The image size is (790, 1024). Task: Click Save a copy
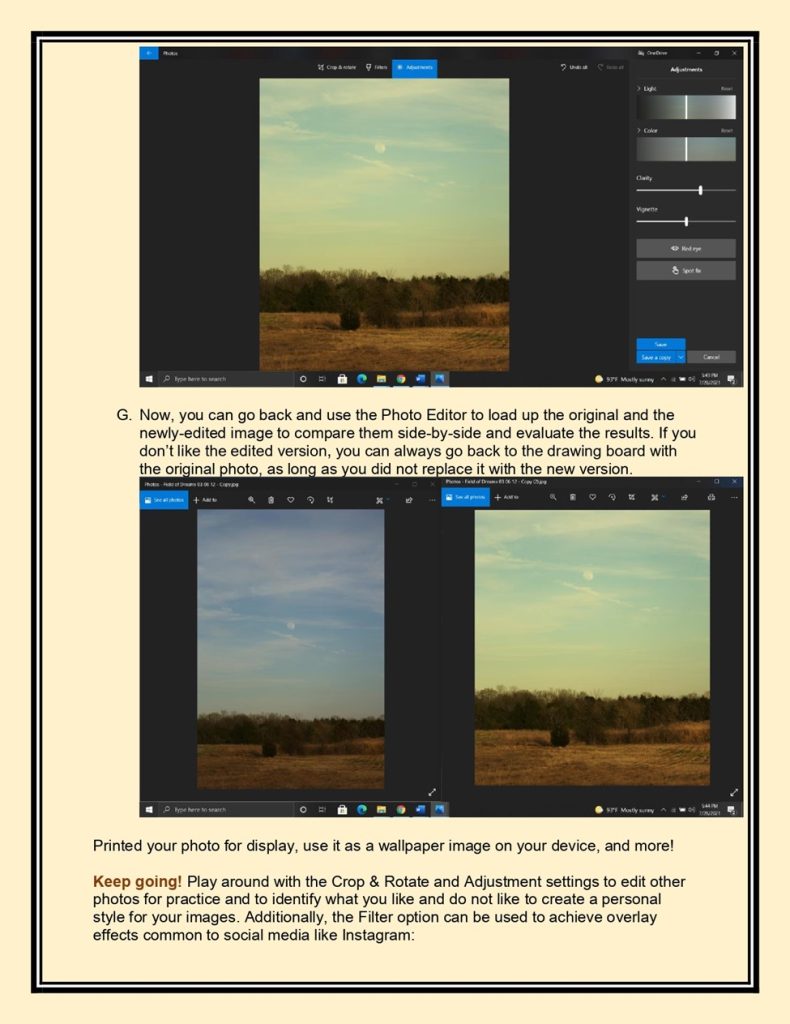click(656, 357)
